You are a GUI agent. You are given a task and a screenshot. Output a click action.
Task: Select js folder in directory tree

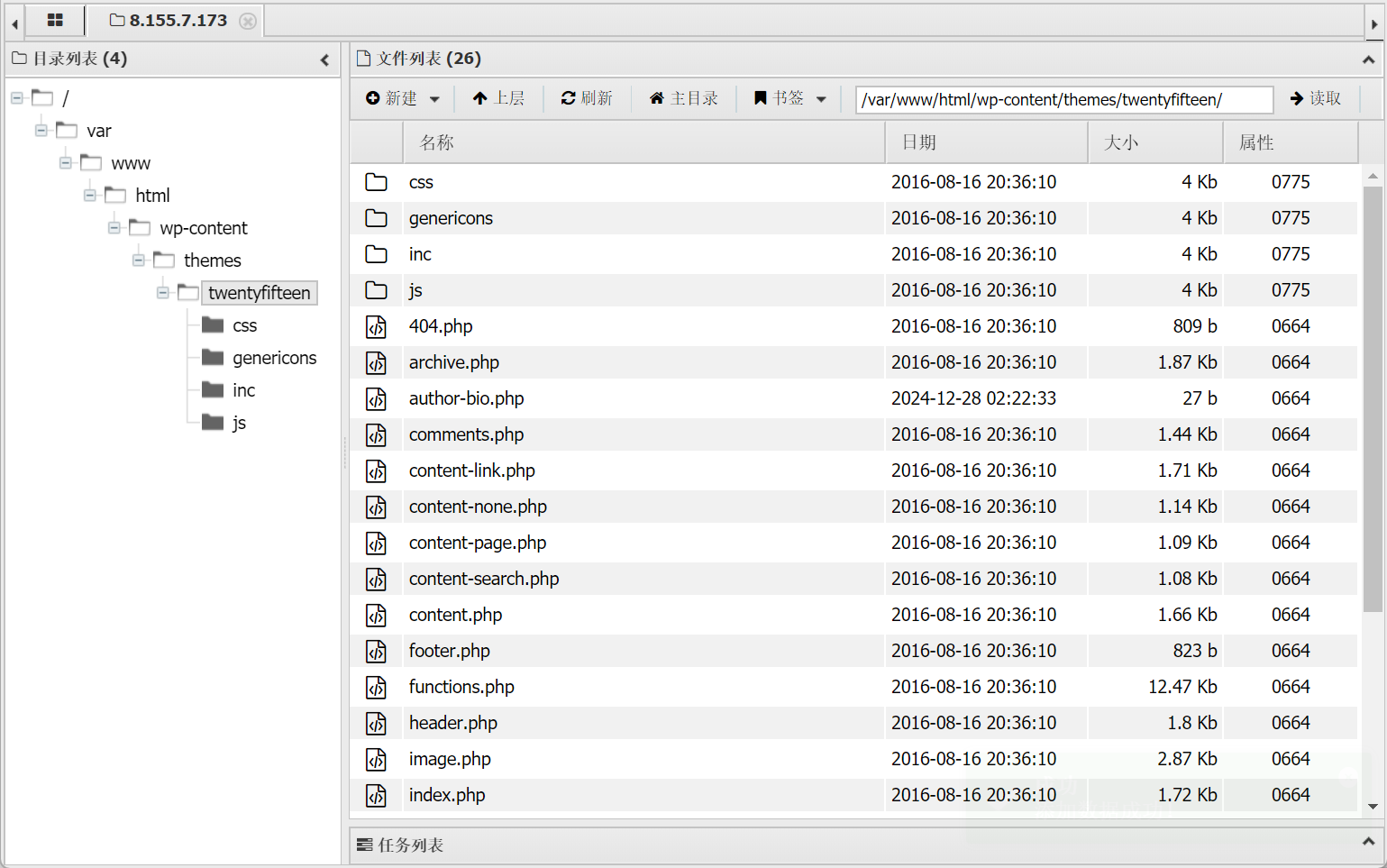tap(239, 423)
